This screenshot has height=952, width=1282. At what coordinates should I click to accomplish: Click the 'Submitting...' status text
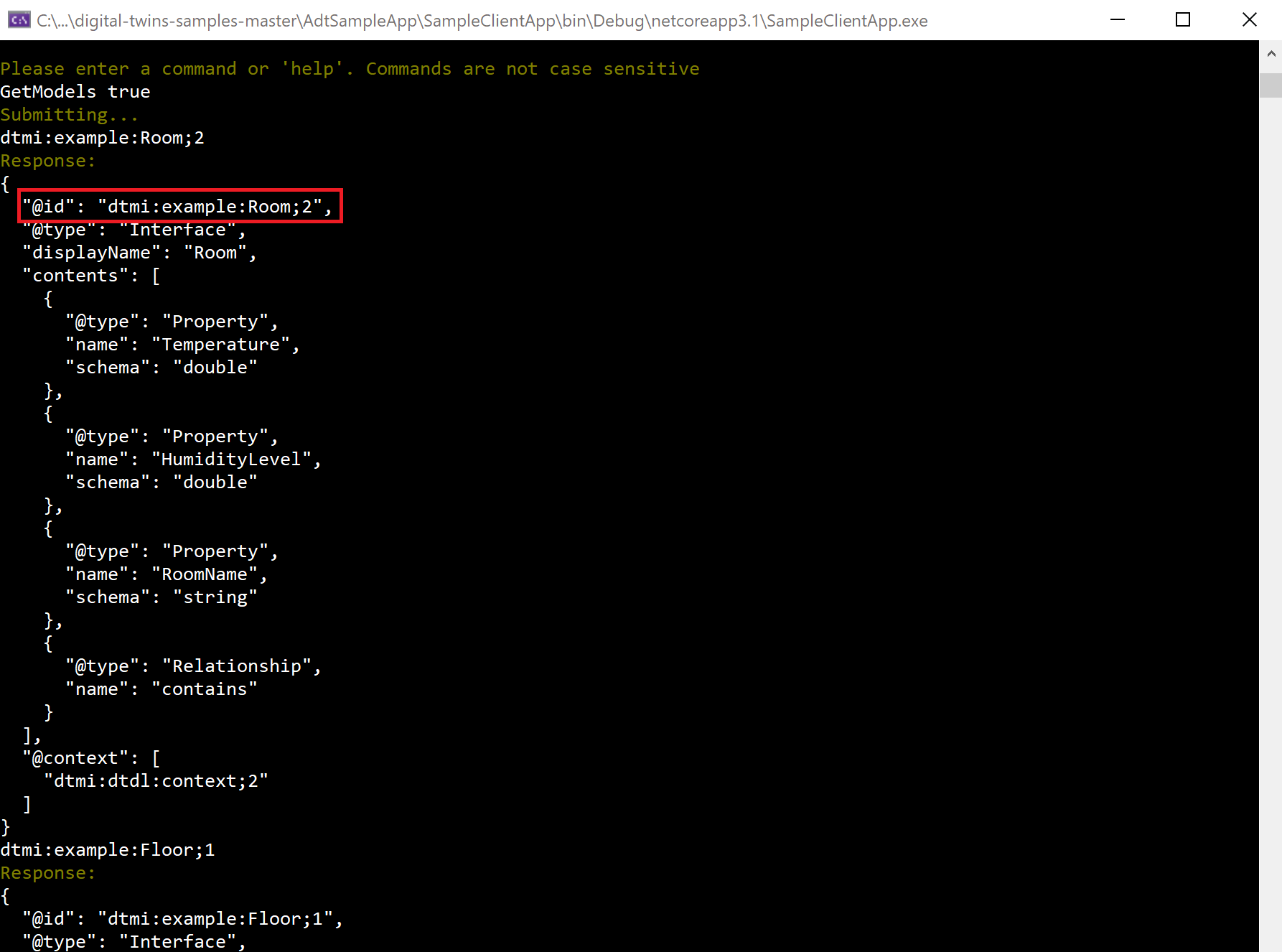click(69, 115)
